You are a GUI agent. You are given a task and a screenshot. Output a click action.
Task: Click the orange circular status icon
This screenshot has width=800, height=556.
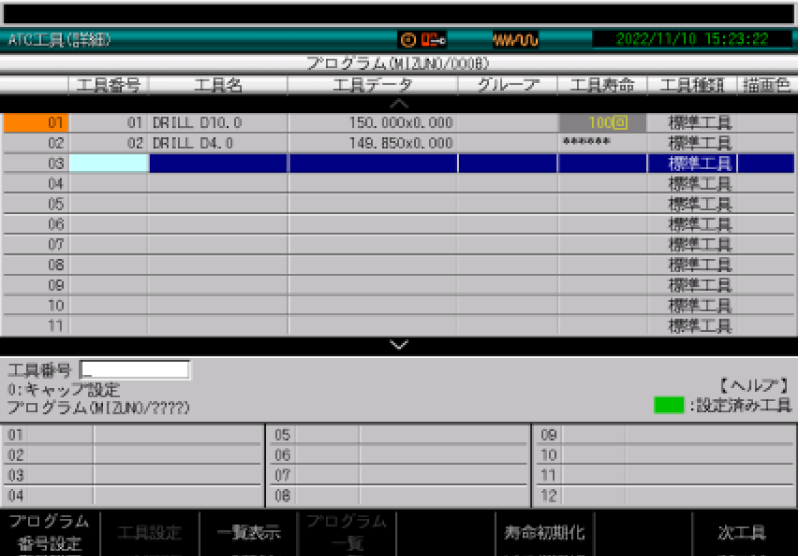click(408, 40)
